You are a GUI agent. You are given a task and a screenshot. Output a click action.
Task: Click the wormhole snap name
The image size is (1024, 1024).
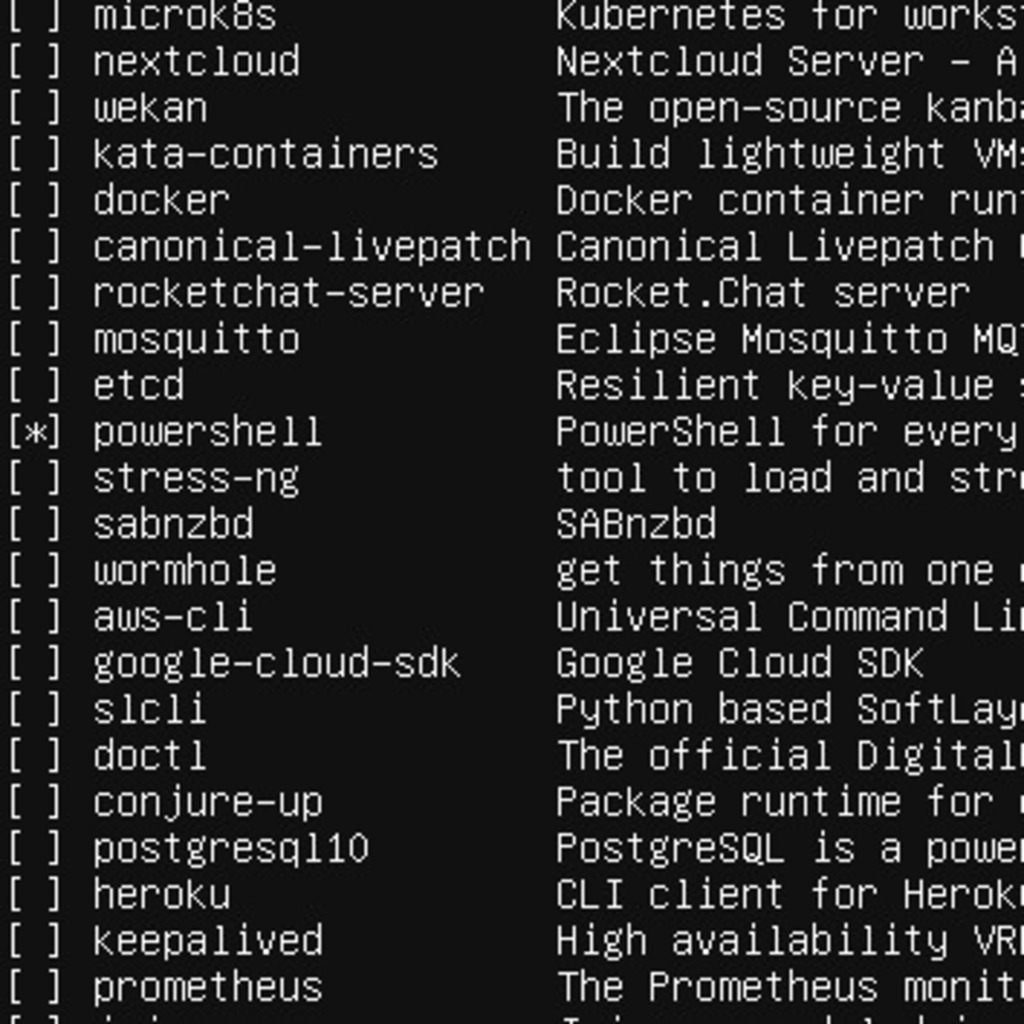point(185,570)
